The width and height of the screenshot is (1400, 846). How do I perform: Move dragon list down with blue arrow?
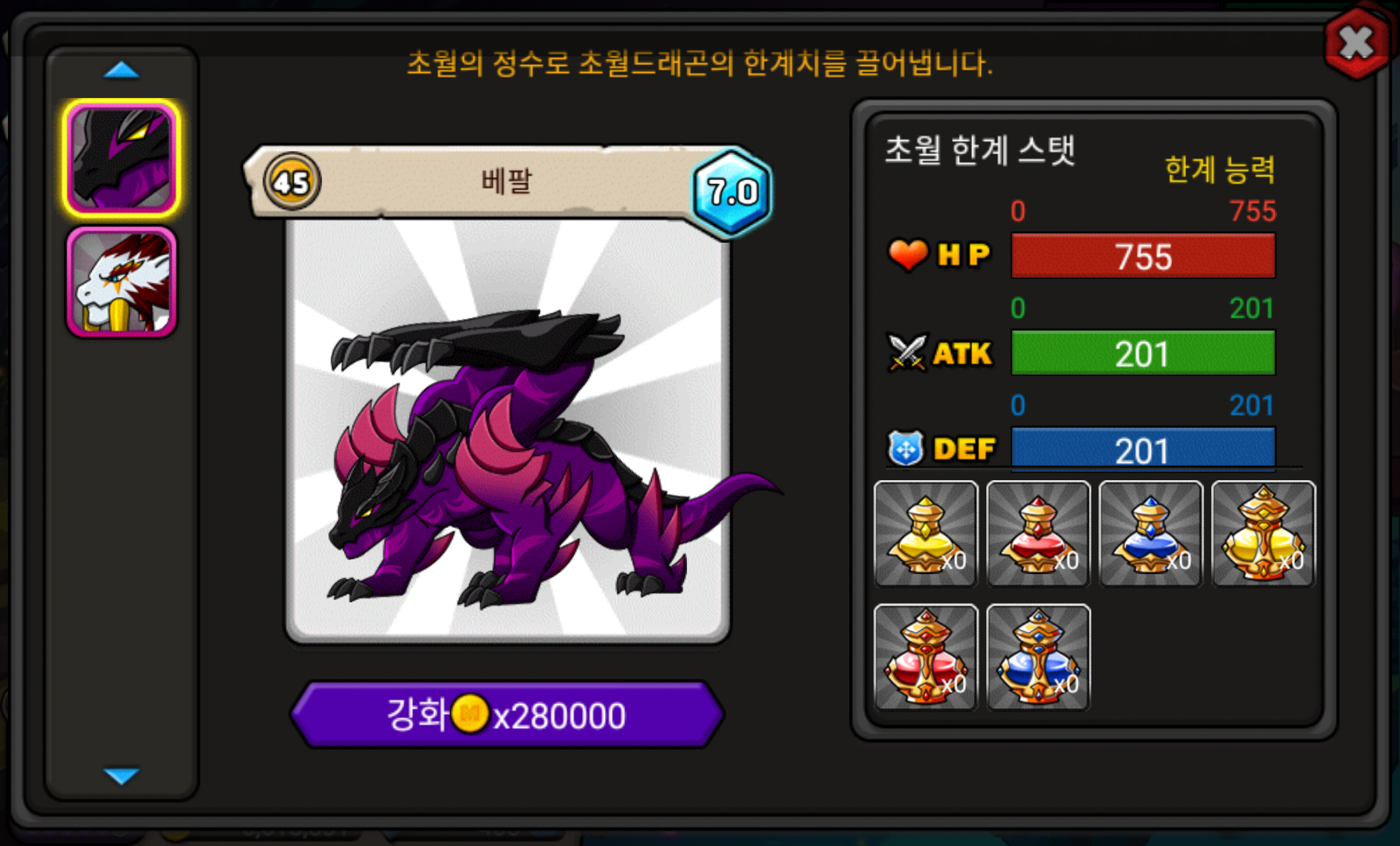pos(121,775)
